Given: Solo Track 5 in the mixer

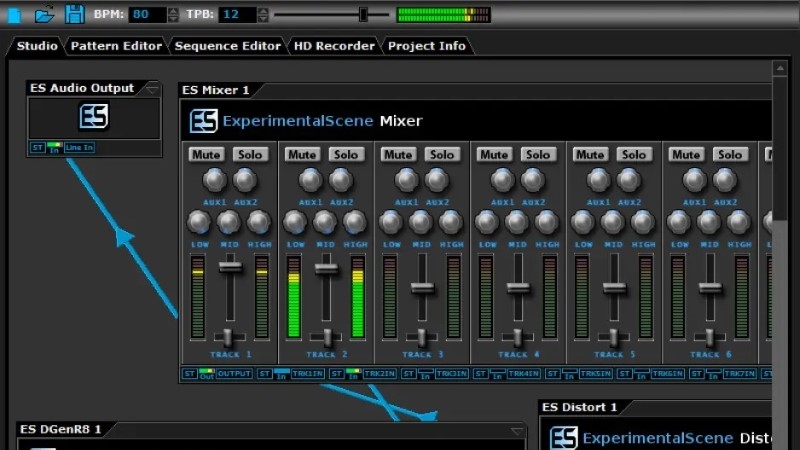Looking at the screenshot, I should point(634,155).
